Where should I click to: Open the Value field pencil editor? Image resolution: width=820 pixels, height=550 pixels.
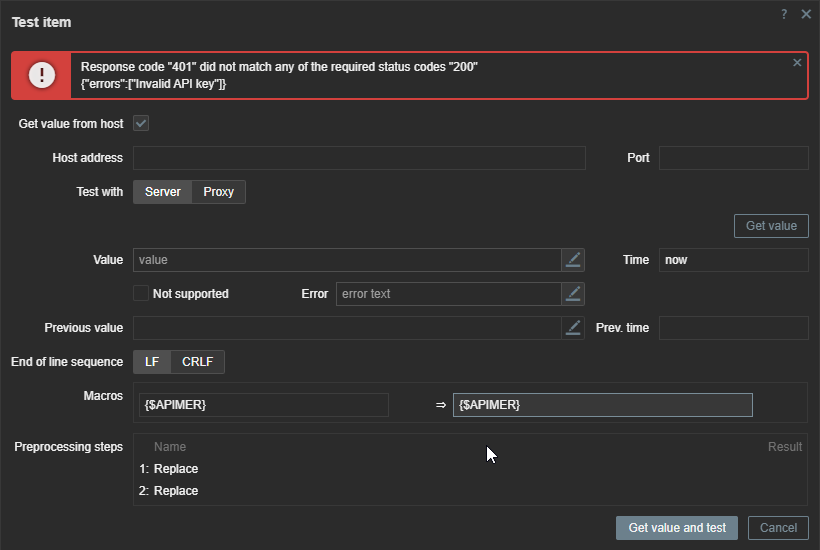[573, 260]
